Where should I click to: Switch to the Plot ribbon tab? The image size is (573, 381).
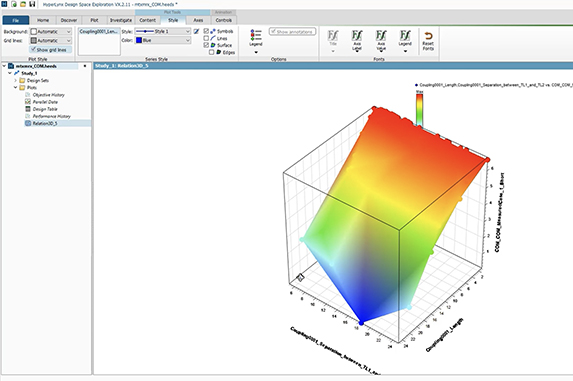click(x=94, y=20)
